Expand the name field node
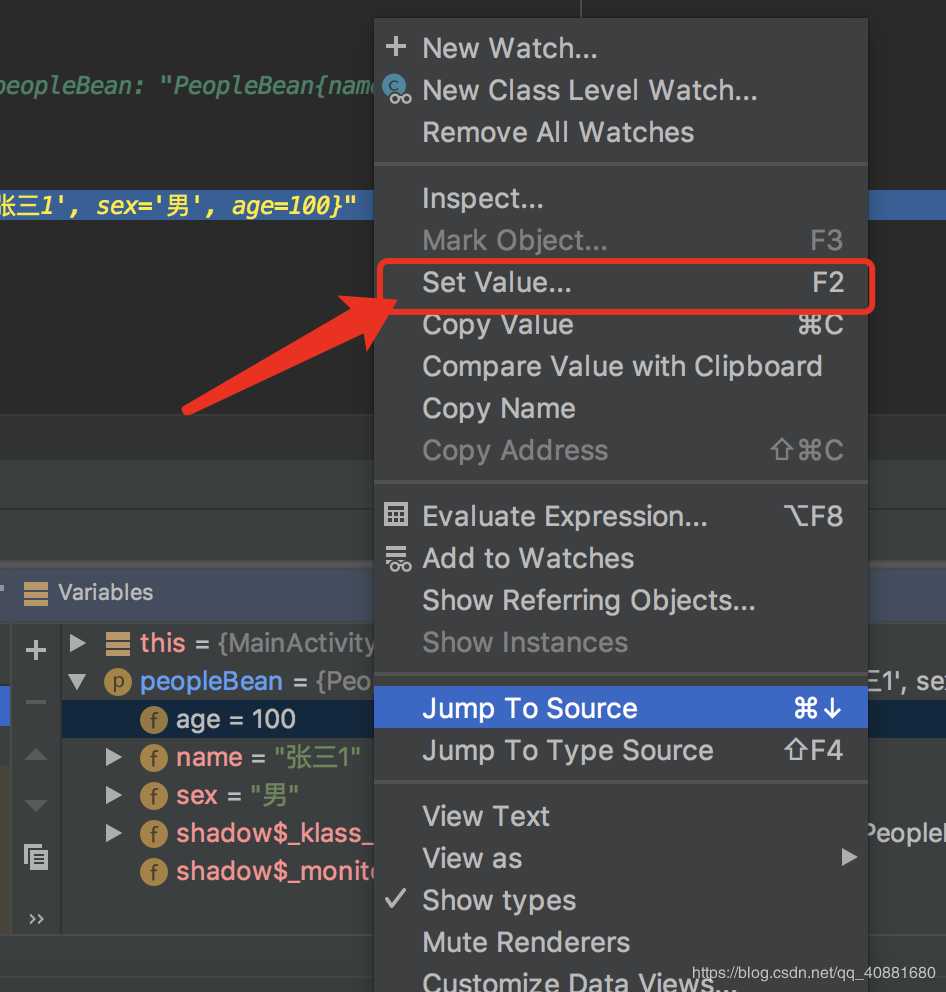 (x=114, y=757)
